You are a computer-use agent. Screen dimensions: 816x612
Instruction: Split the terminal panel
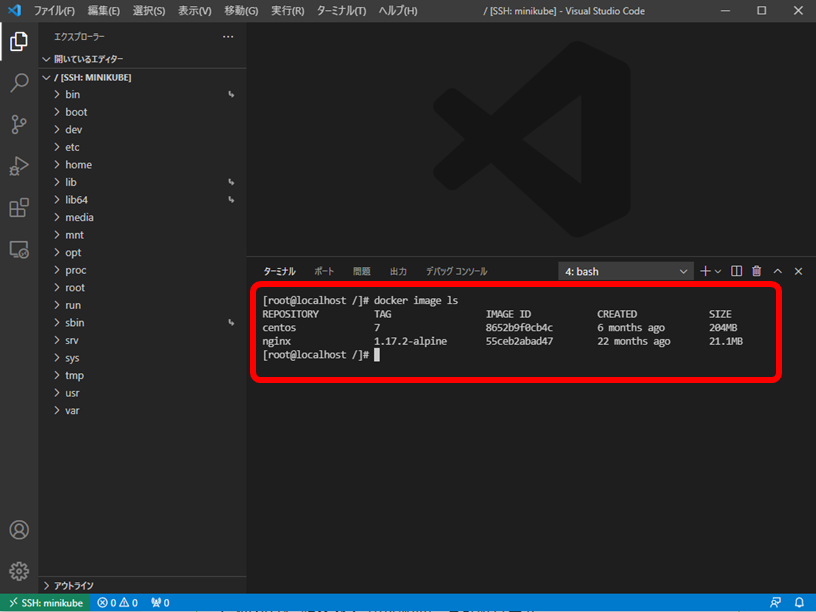click(x=736, y=271)
